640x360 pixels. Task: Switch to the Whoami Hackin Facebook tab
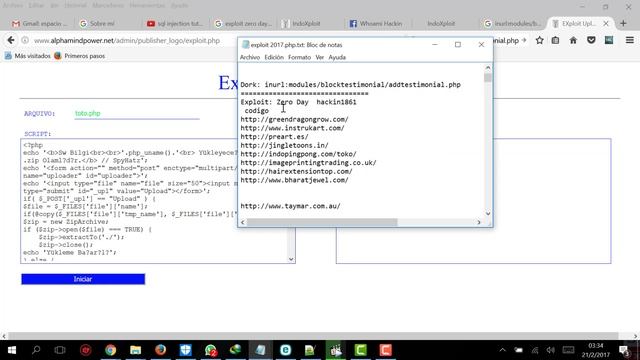click(376, 24)
